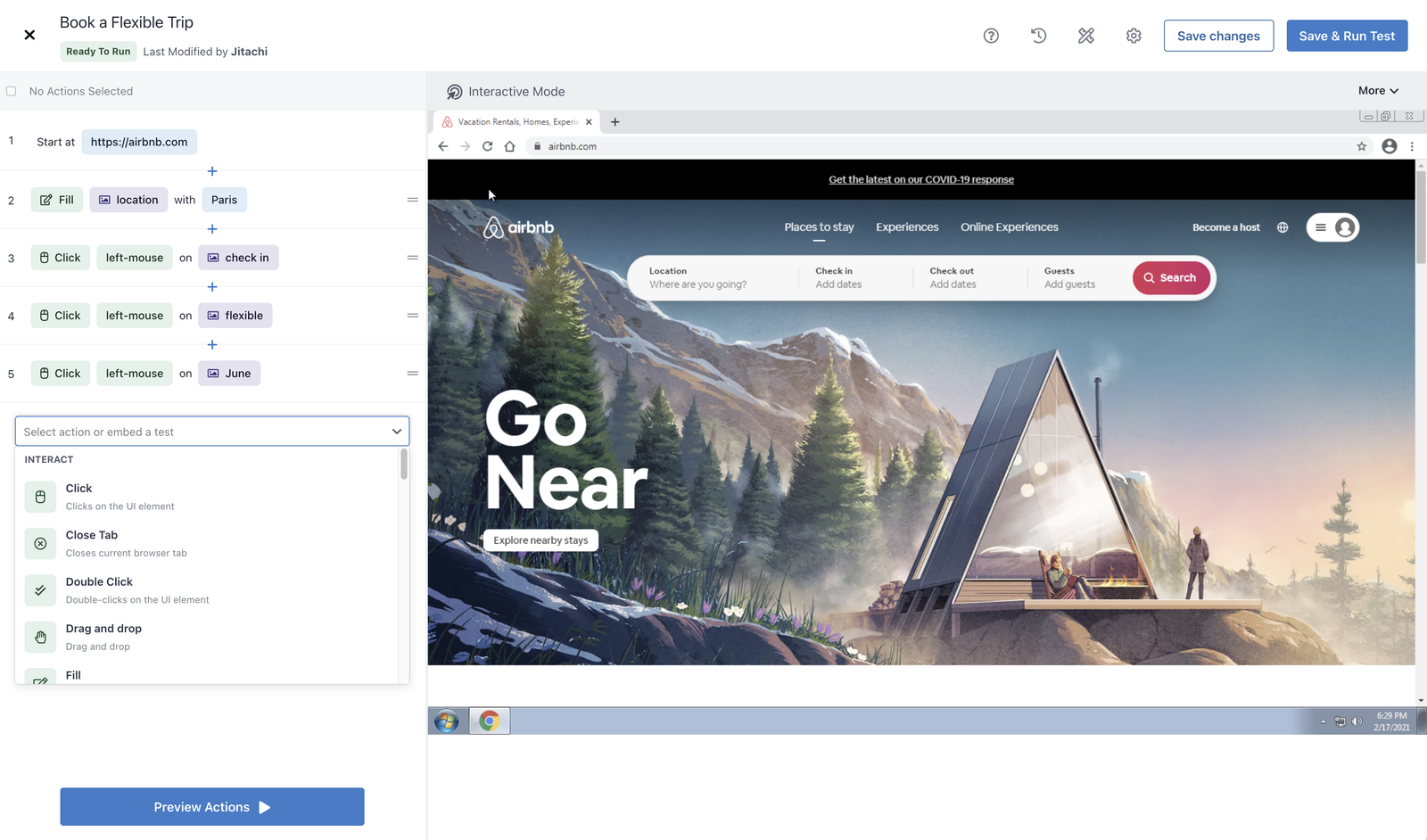
Task: Toggle the No Actions Selected checkbox
Action: click(x=12, y=91)
